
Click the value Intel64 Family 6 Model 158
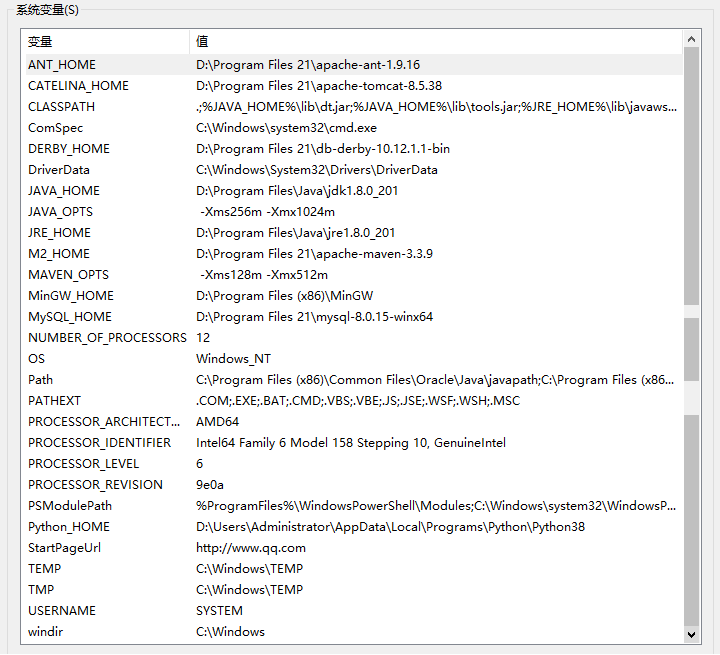tap(351, 443)
